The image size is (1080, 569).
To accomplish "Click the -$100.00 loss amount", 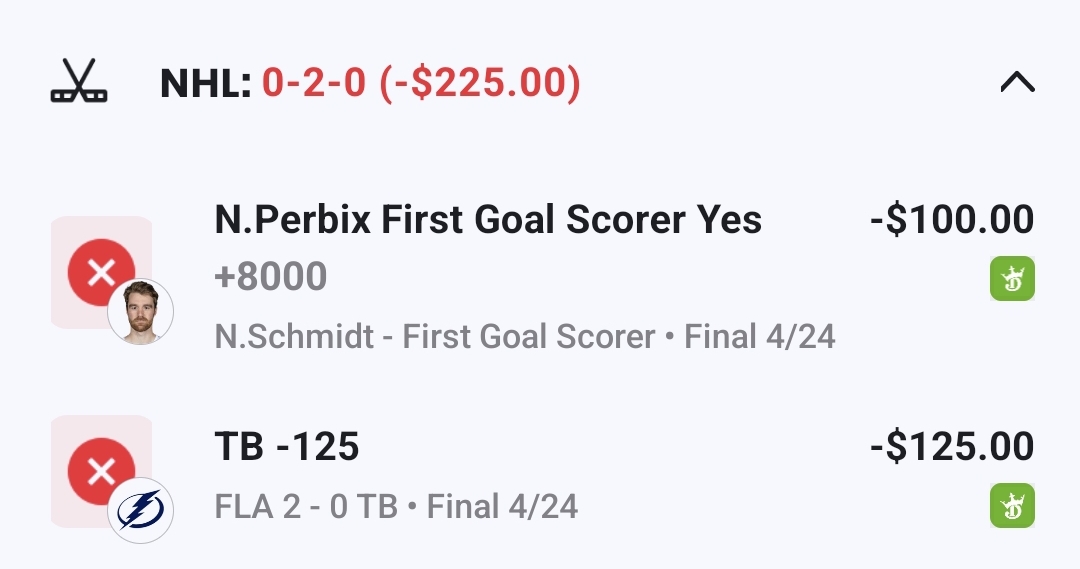I will 952,219.
